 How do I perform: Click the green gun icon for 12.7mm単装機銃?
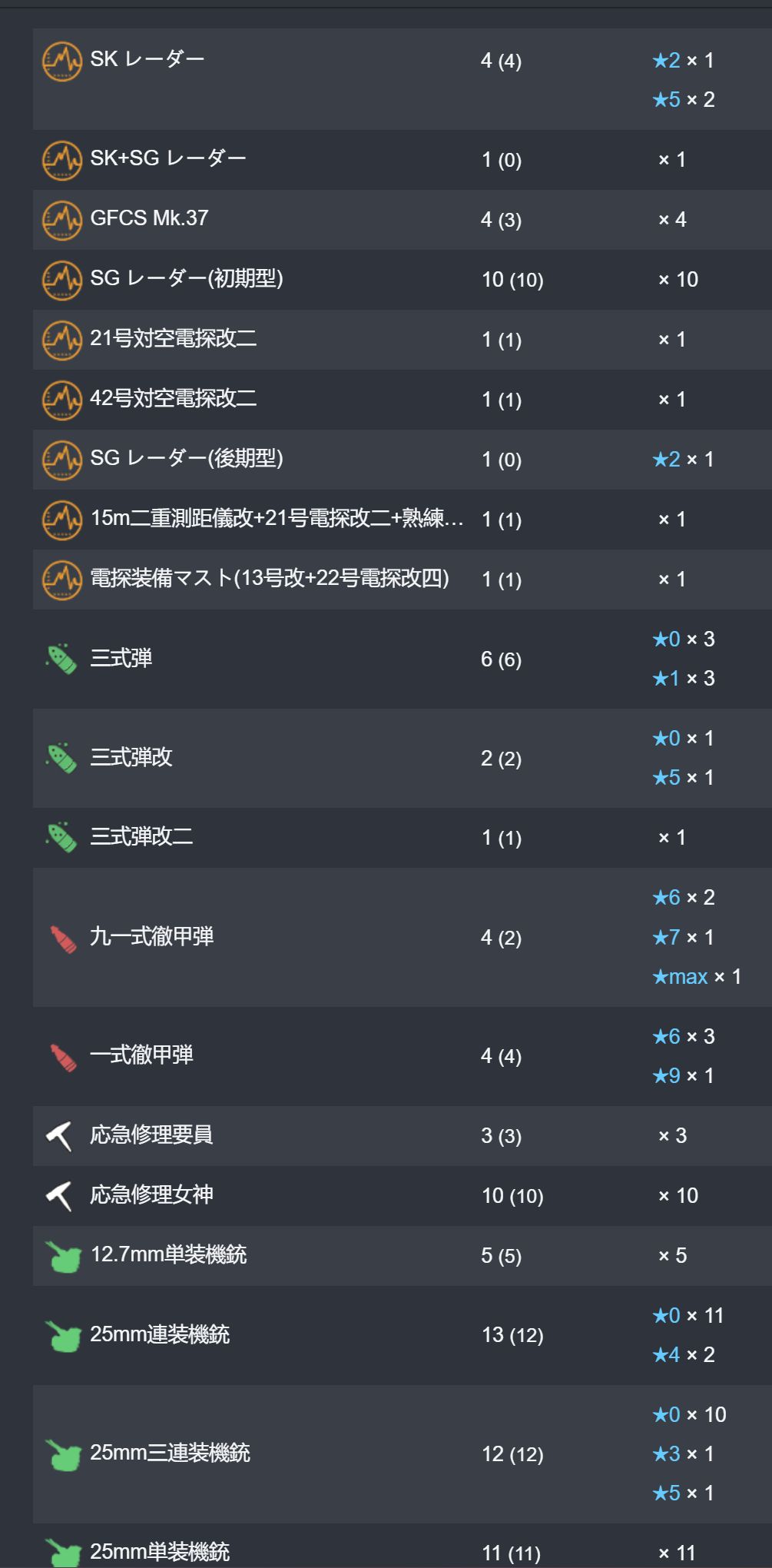63,1256
